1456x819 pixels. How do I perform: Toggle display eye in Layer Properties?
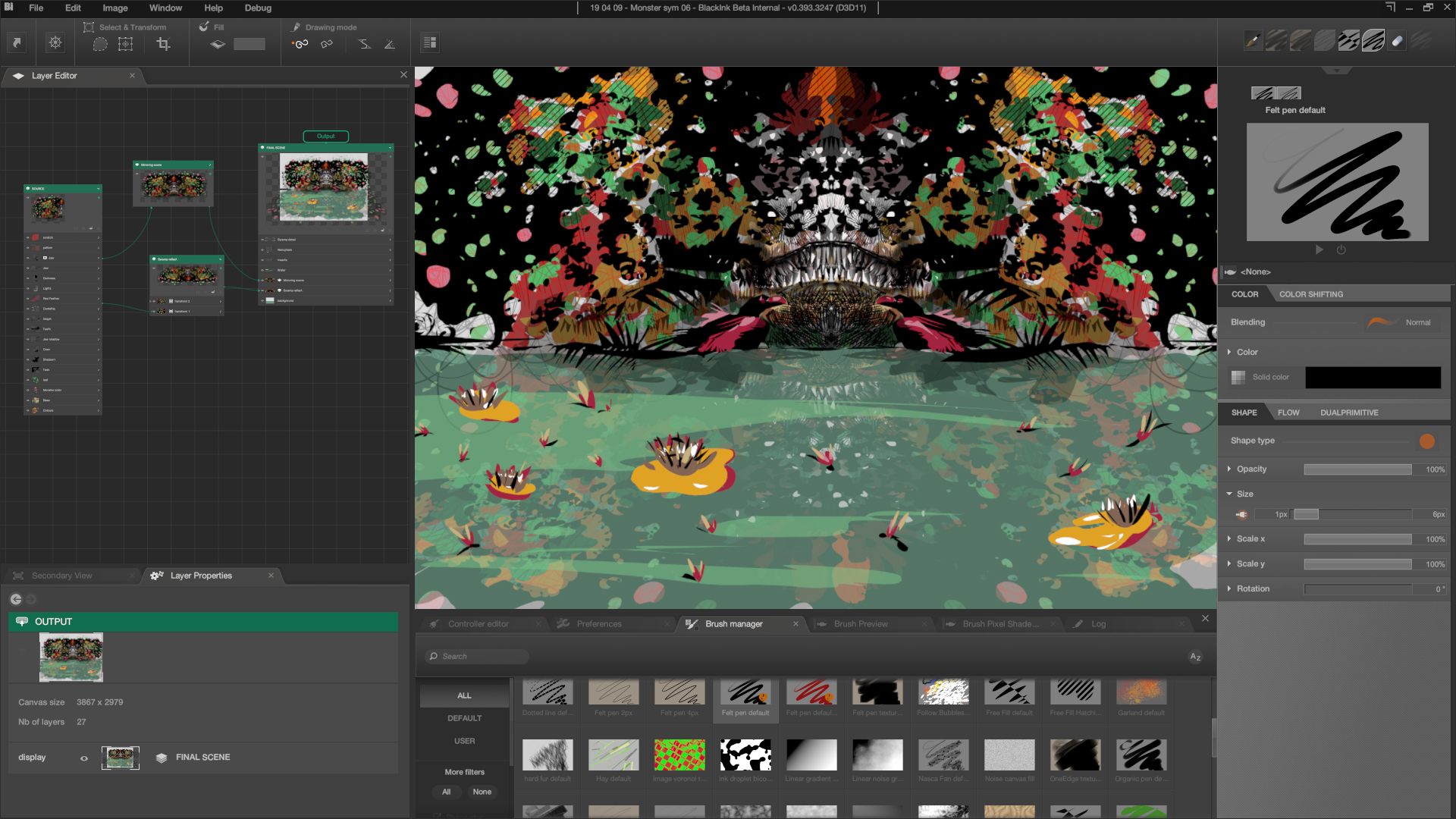coord(84,758)
